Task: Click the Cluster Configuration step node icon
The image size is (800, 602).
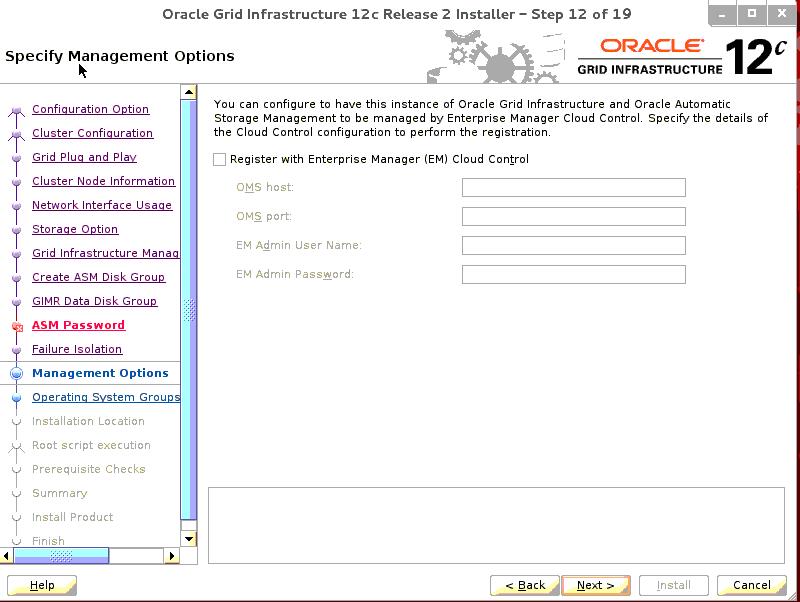Action: [x=16, y=134]
